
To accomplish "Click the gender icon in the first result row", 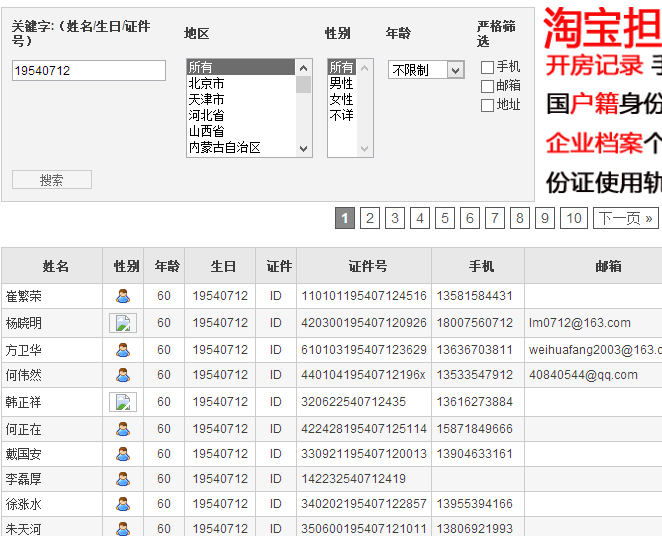I will click(123, 296).
